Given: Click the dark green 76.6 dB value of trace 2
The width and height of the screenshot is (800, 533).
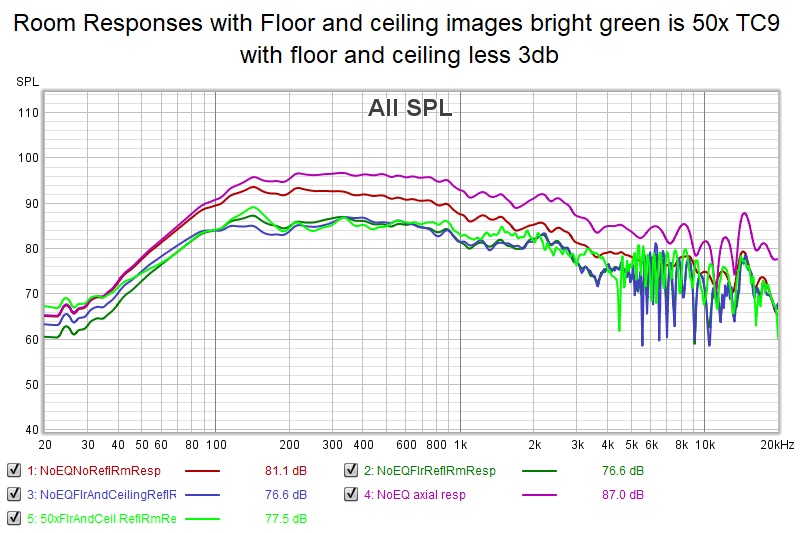Looking at the screenshot, I should pos(622,470).
